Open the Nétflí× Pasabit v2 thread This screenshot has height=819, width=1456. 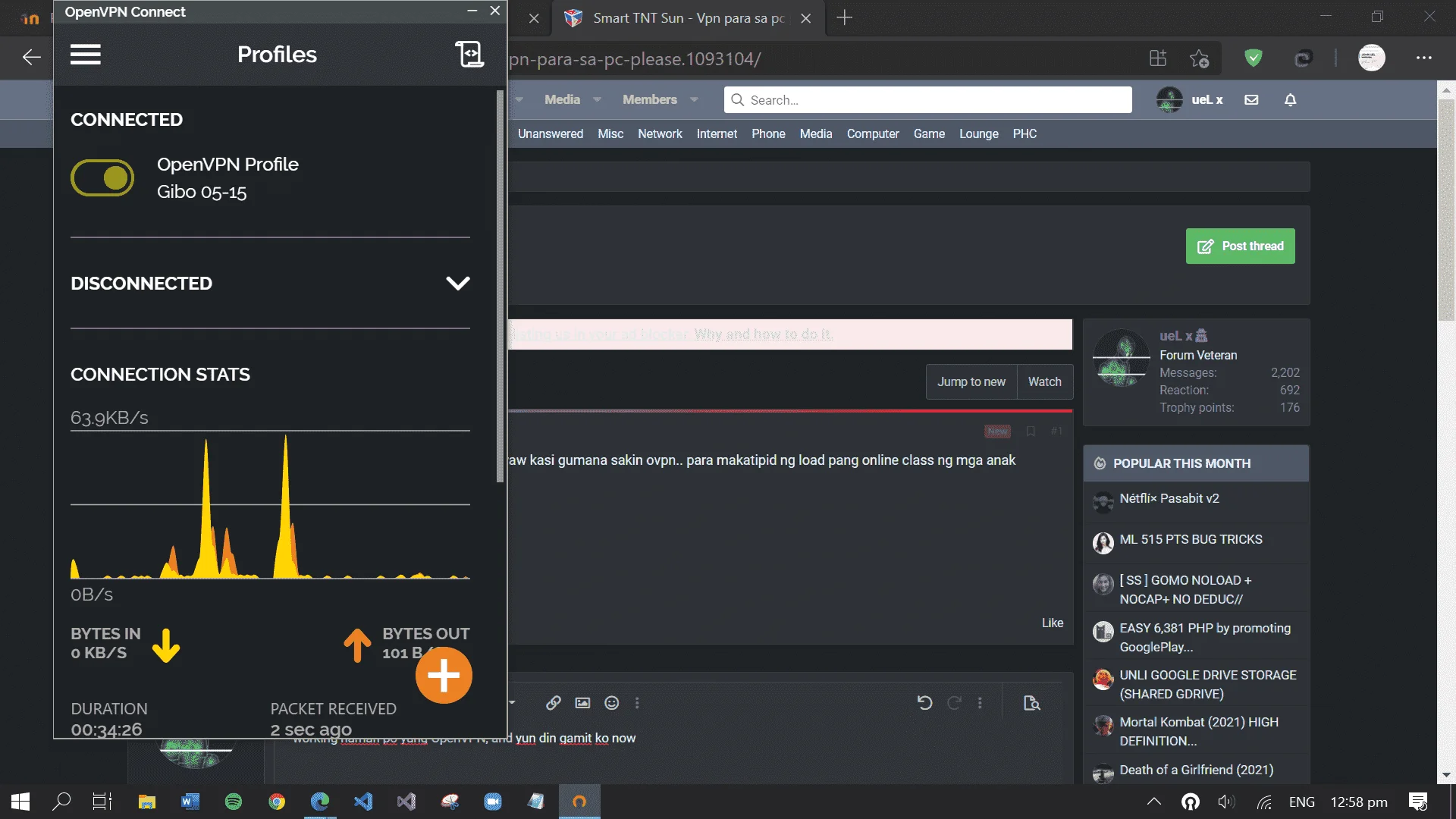[1169, 498]
